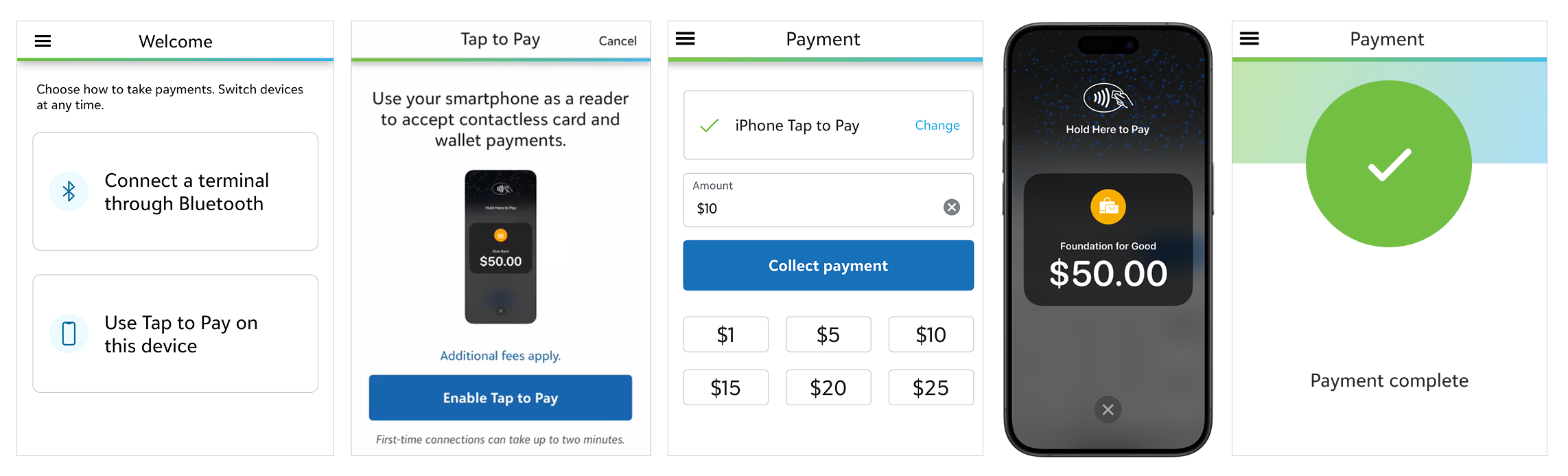Select Use Tap to Pay on this device
This screenshot has width=1568, height=476.
[x=175, y=333]
